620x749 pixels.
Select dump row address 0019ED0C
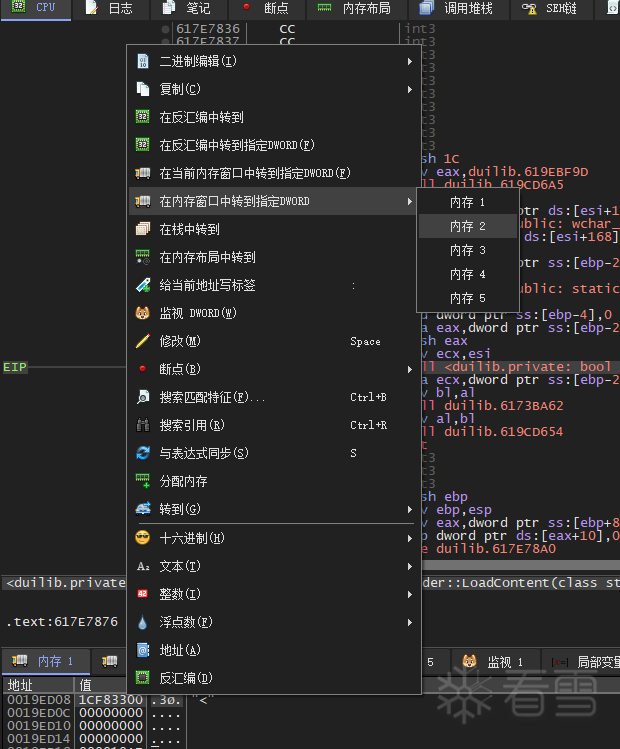tap(39, 713)
